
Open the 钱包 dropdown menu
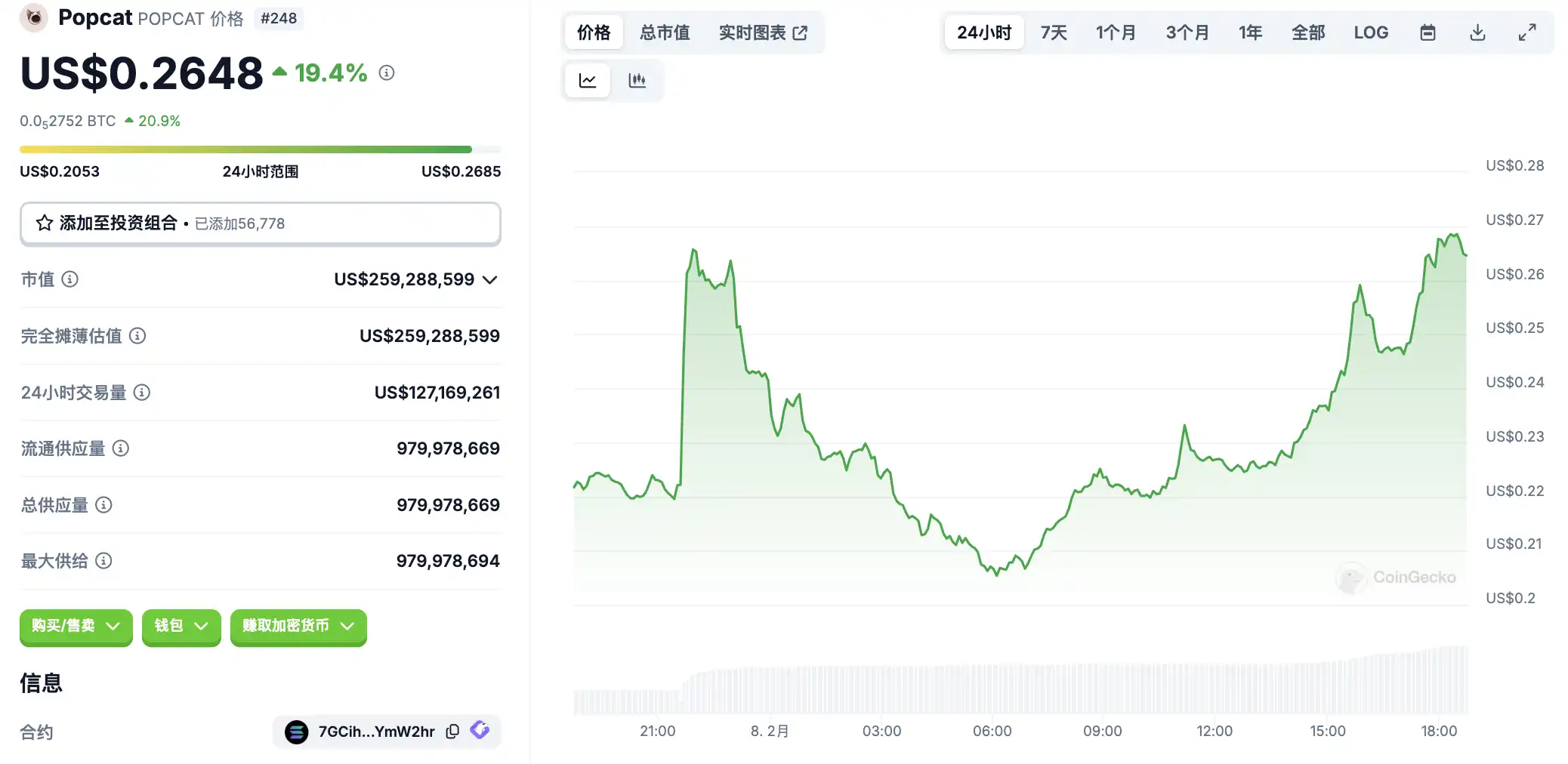coord(181,626)
